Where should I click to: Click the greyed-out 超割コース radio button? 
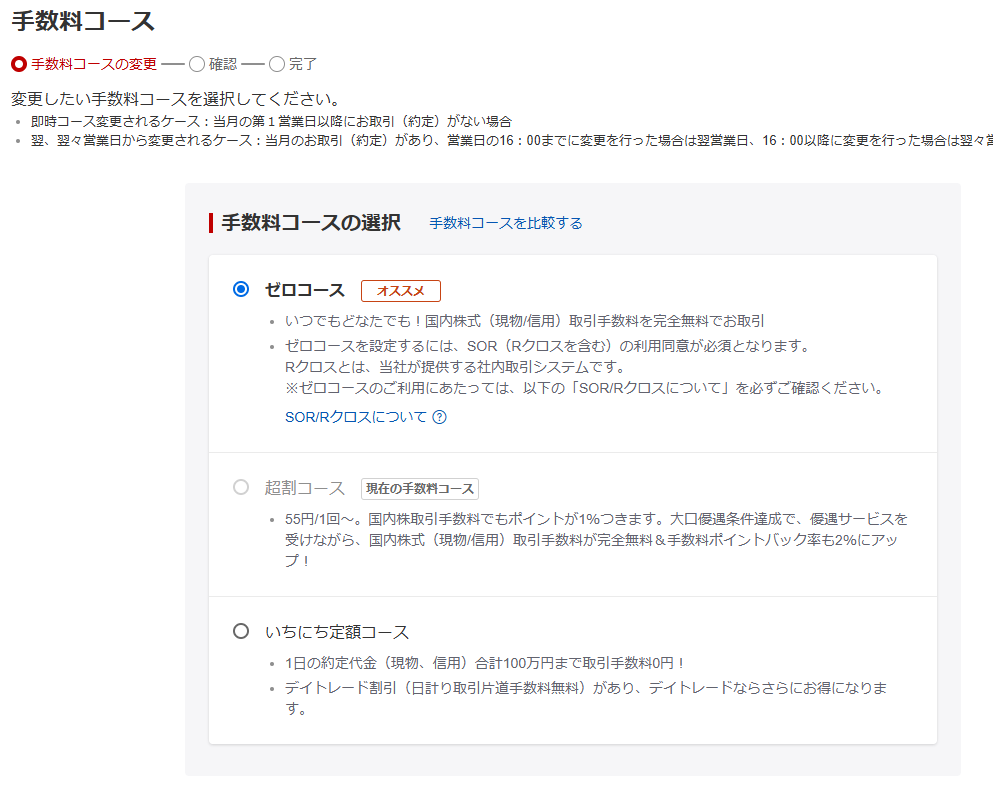click(241, 487)
